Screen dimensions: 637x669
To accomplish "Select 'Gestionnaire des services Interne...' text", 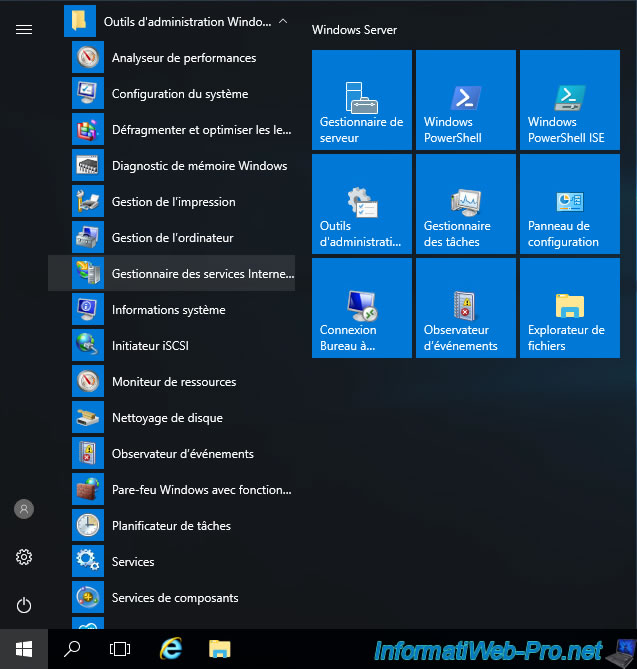I will coord(203,273).
